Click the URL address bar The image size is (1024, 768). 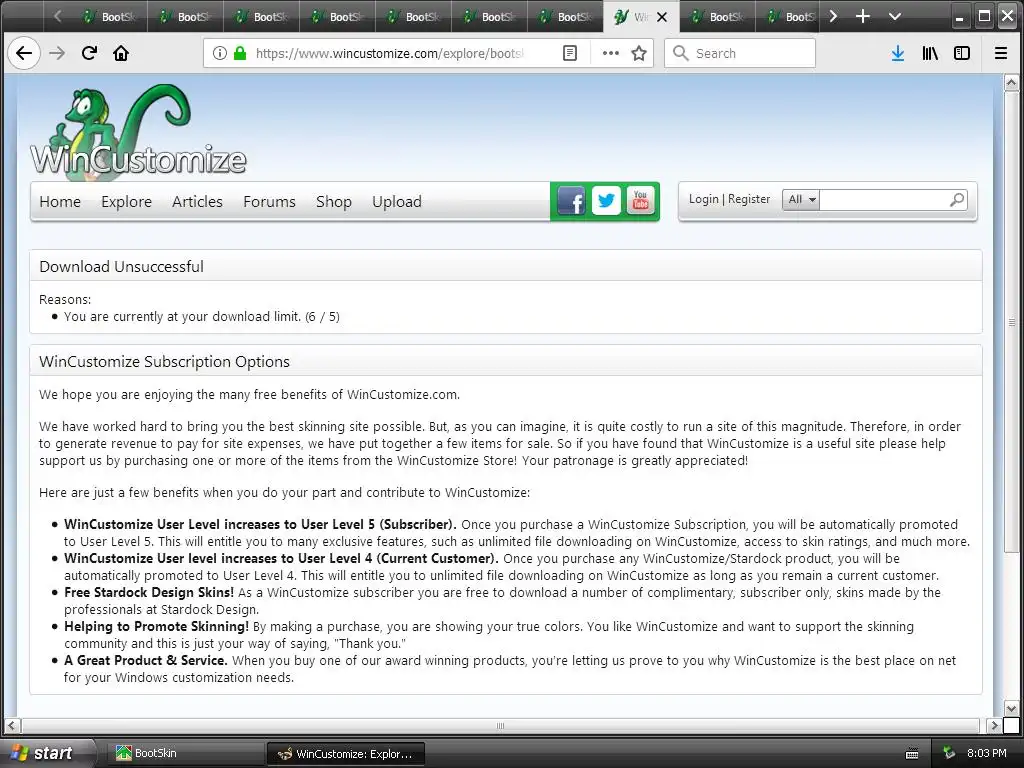pos(389,53)
